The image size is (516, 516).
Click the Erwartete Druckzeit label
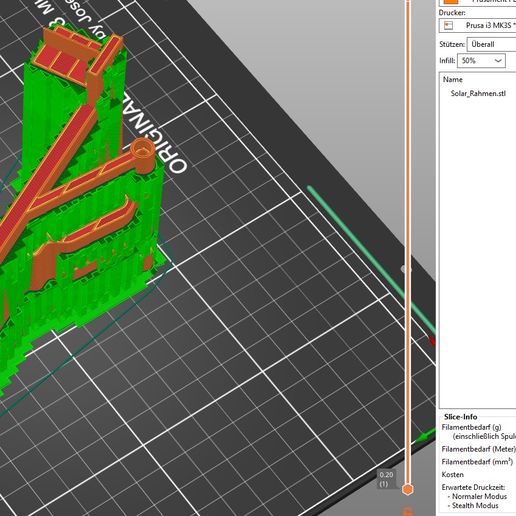[473, 487]
